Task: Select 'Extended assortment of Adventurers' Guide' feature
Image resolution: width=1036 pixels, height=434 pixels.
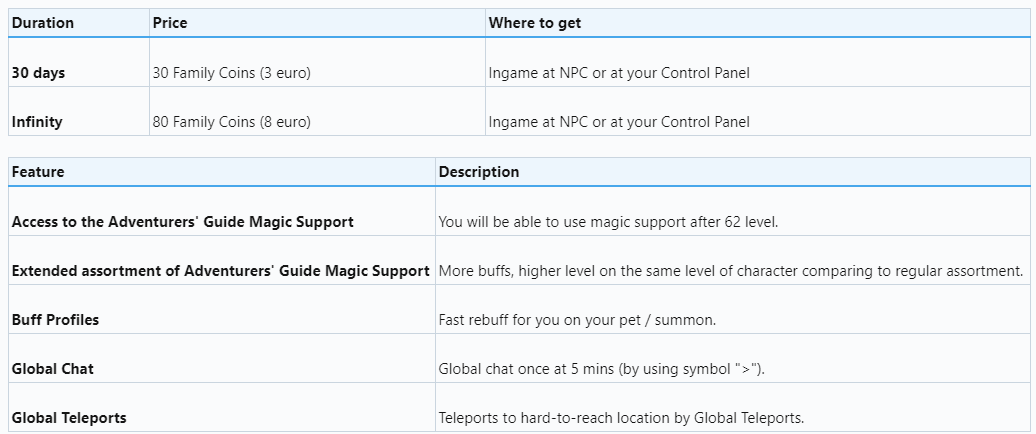Action: pyautogui.click(x=221, y=271)
